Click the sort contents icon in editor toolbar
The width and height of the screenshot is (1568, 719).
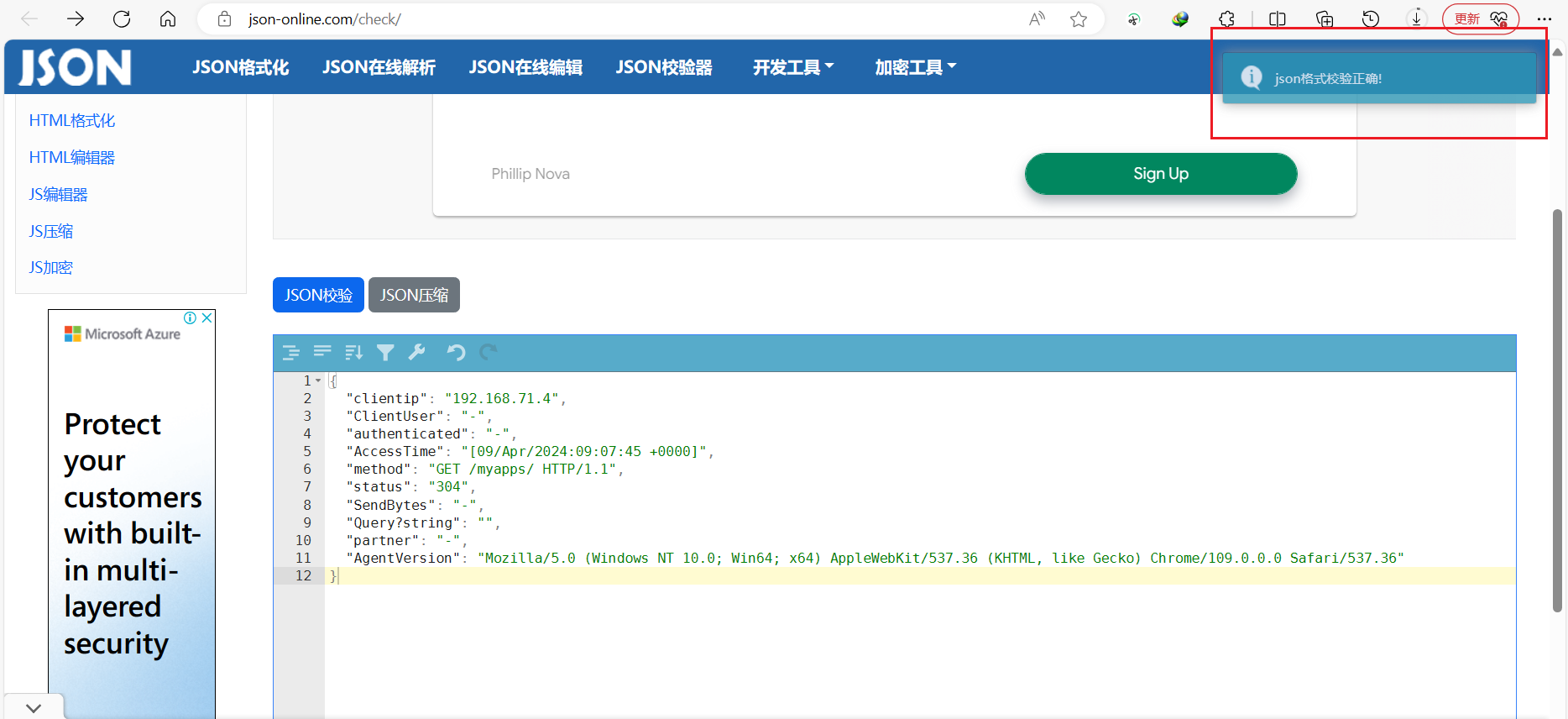point(353,353)
